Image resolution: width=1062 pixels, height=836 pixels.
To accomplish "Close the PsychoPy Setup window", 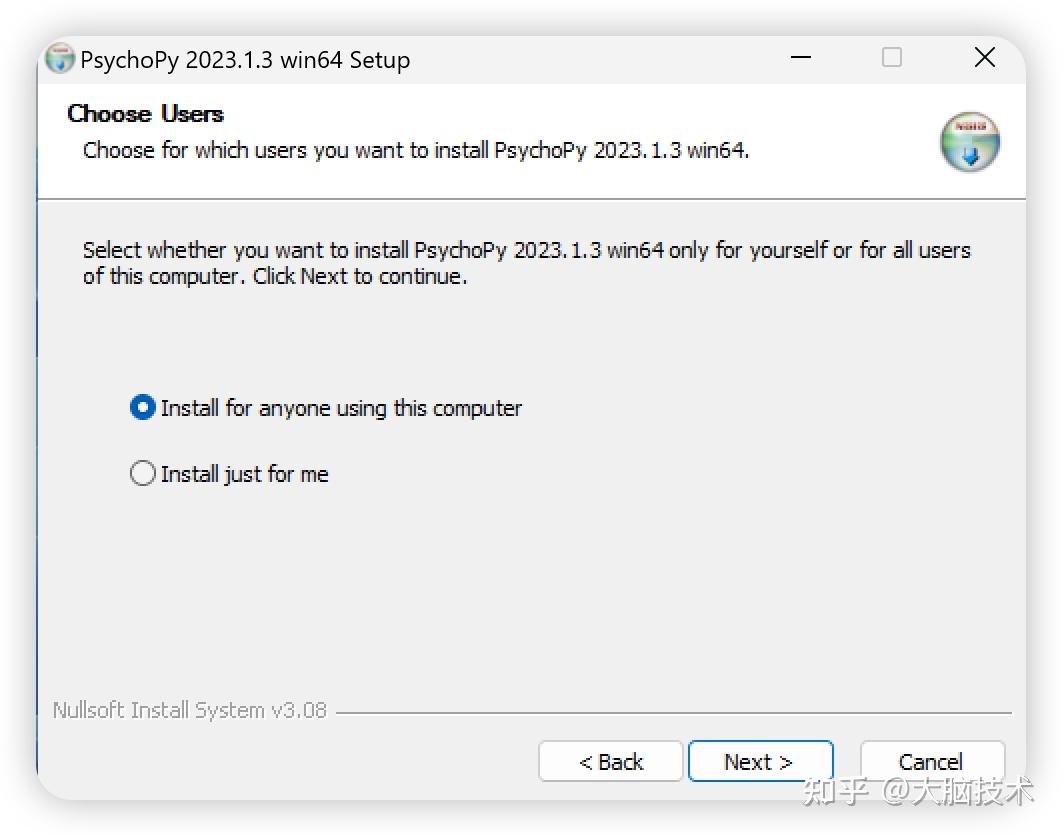I will pyautogui.click(x=984, y=58).
